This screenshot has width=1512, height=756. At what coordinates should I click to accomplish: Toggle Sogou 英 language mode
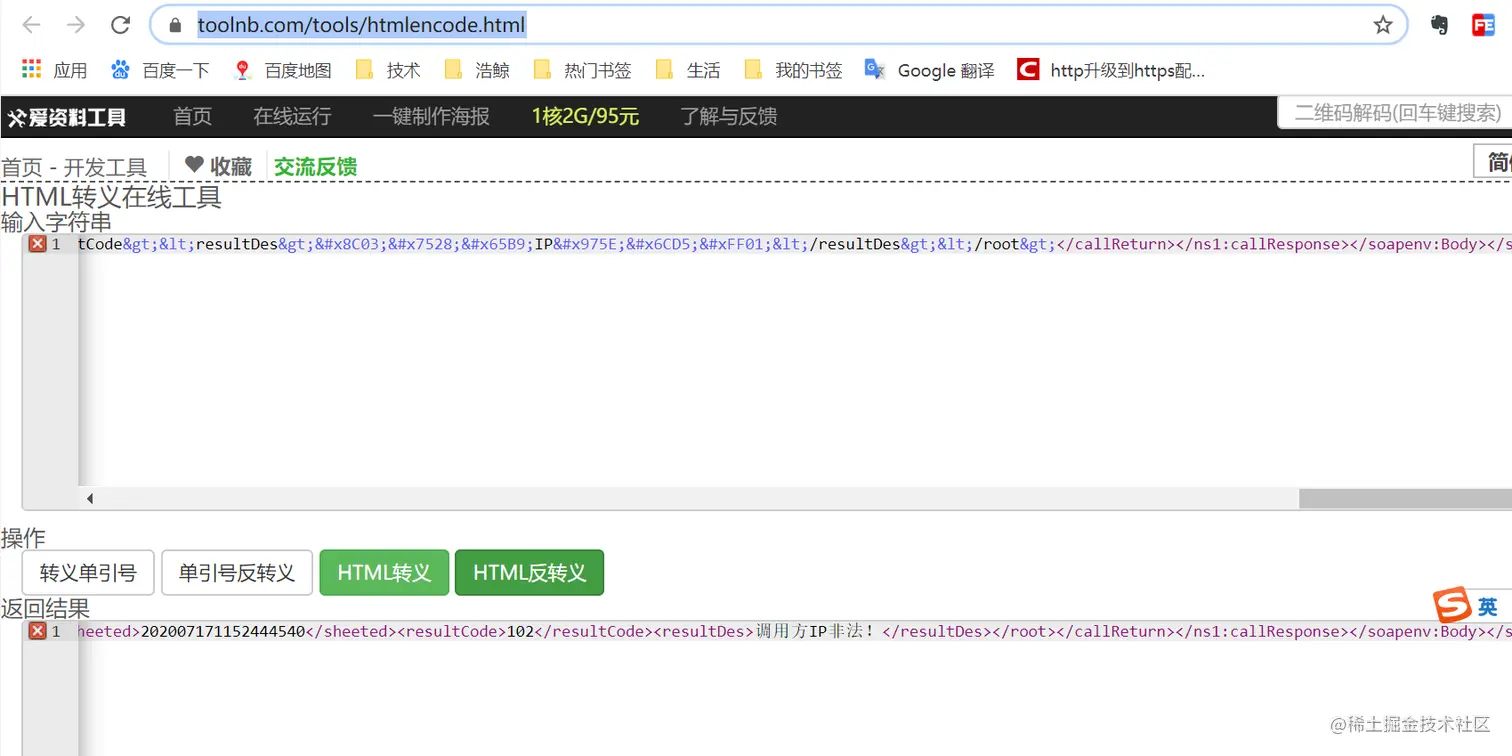pyautogui.click(x=1487, y=607)
